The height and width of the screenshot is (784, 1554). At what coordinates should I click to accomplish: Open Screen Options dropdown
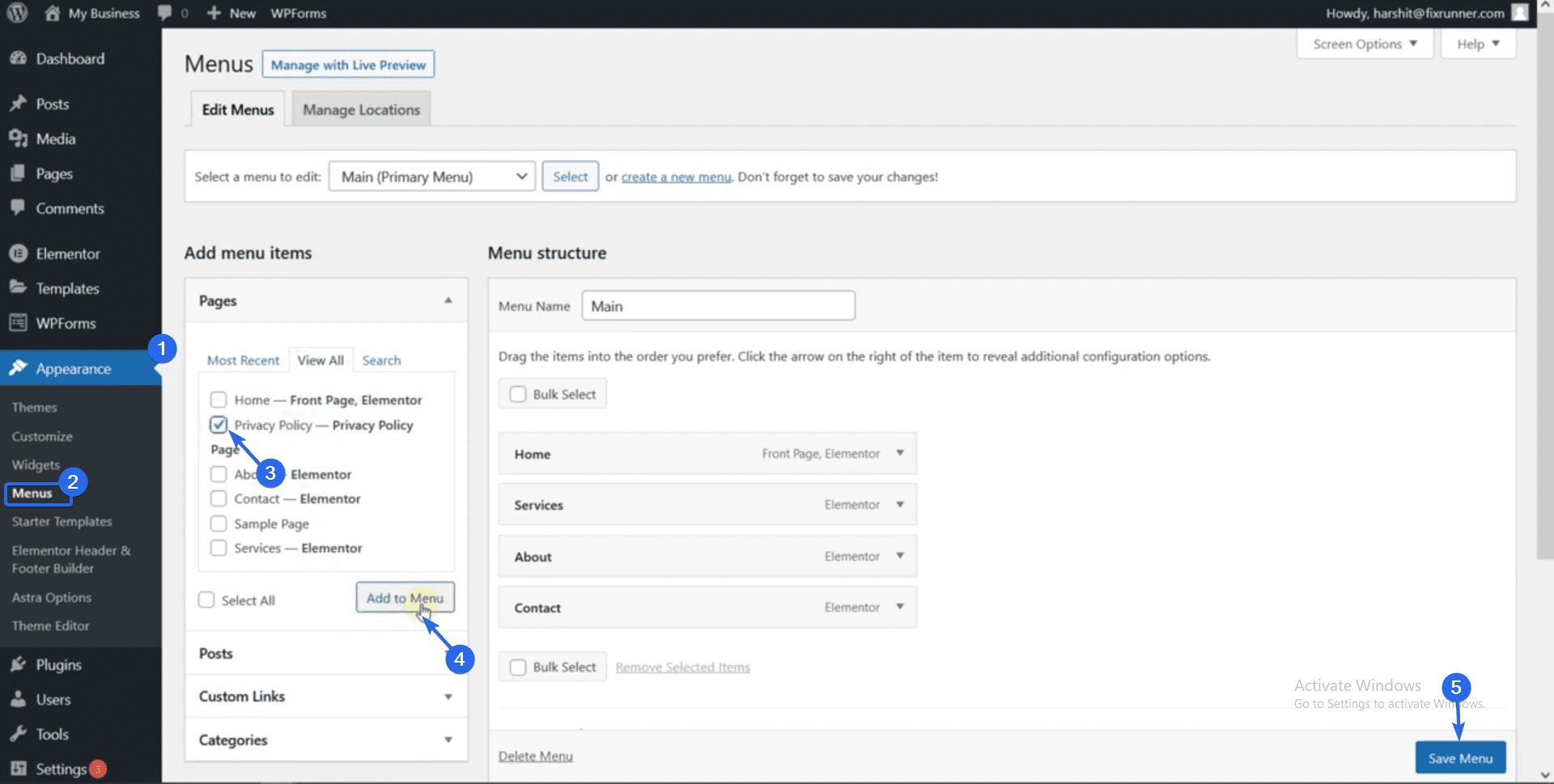[1365, 44]
